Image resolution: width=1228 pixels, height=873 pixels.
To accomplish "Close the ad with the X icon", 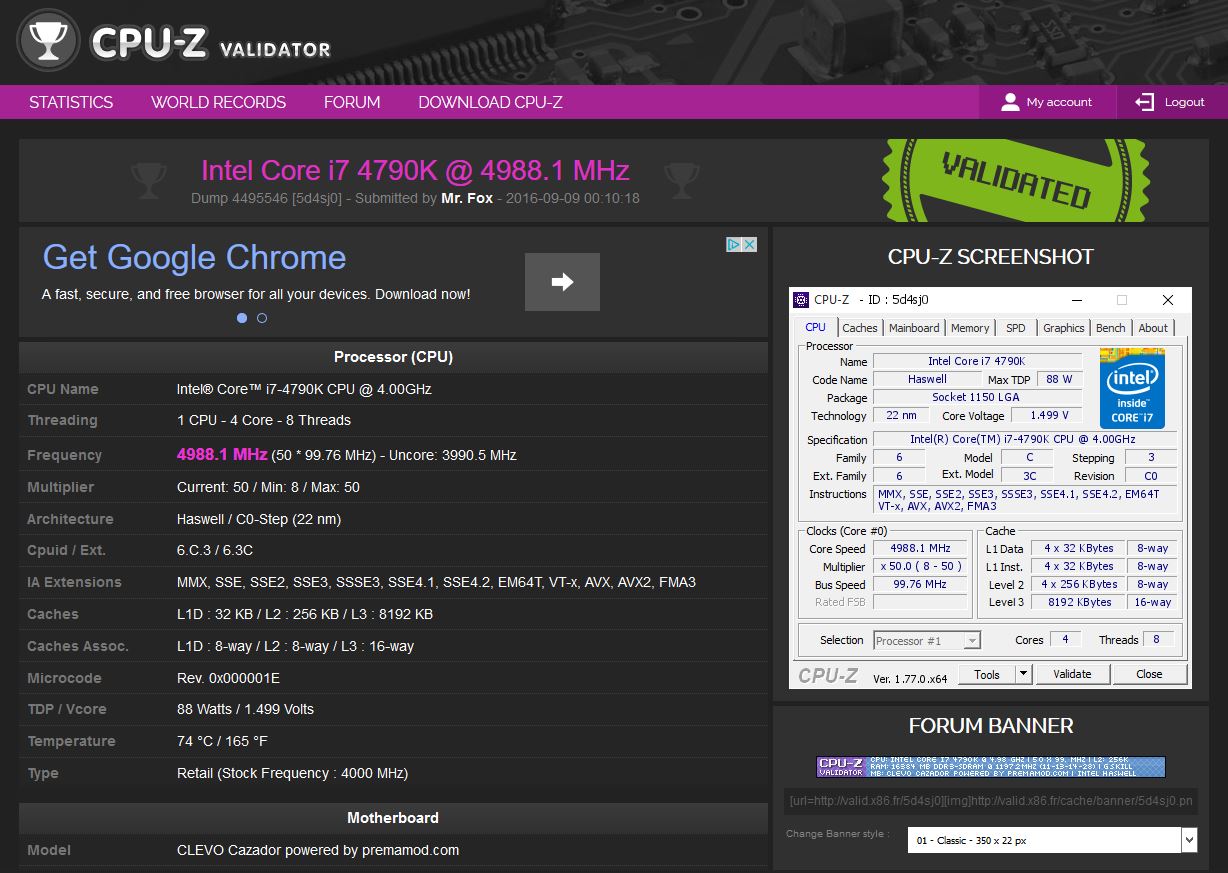I will [749, 244].
